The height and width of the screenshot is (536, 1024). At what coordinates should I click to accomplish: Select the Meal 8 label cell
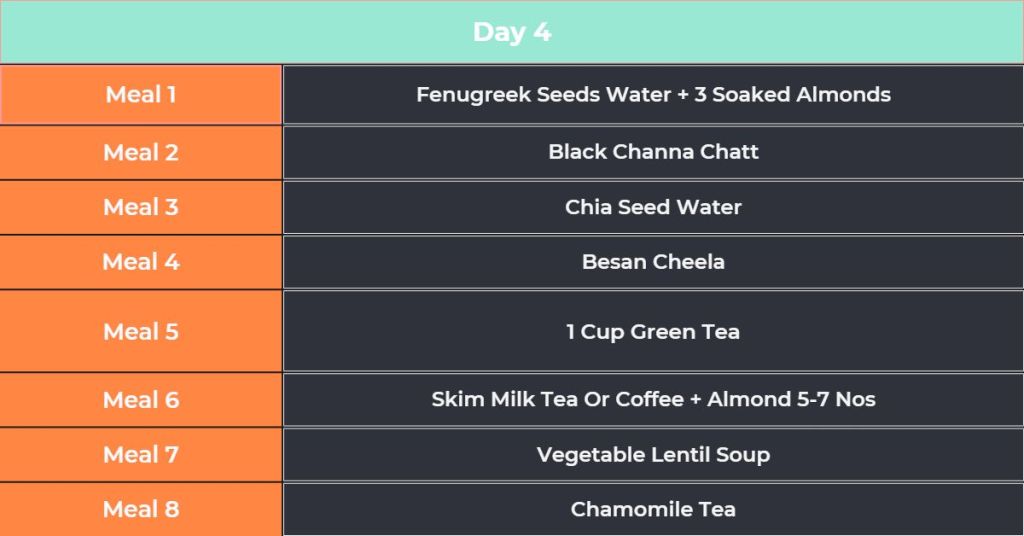pos(141,509)
